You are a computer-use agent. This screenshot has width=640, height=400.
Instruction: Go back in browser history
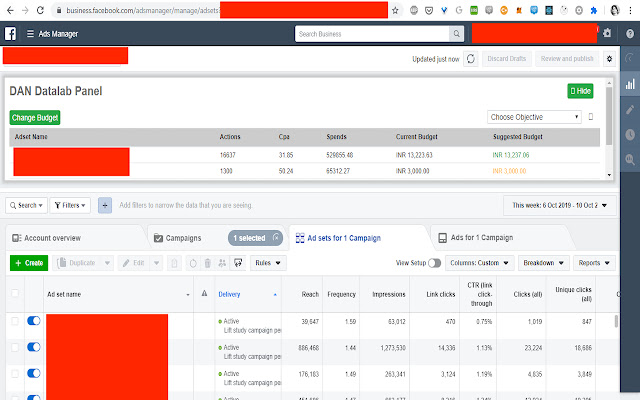coord(10,10)
